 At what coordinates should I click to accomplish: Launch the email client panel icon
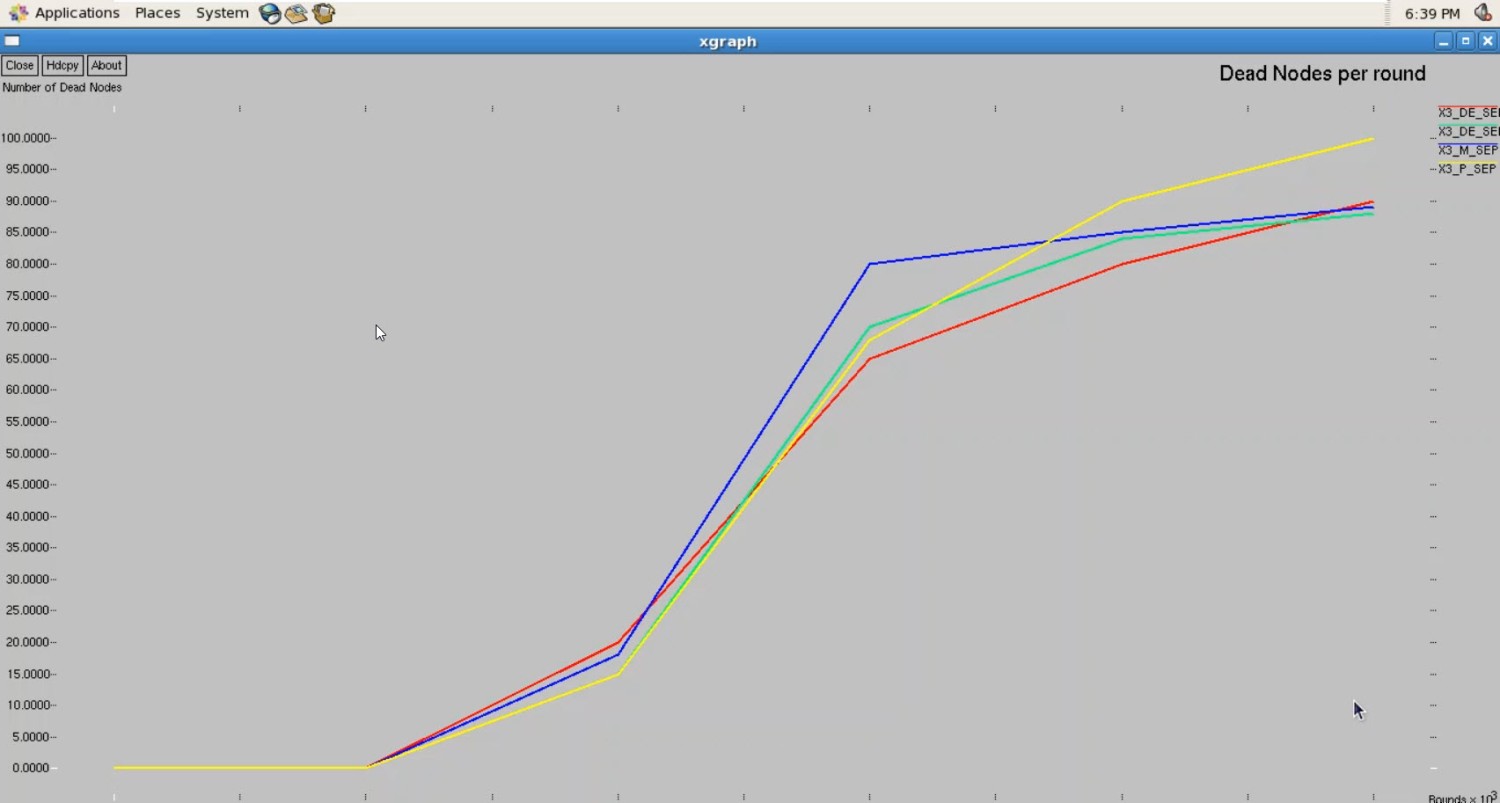(296, 13)
